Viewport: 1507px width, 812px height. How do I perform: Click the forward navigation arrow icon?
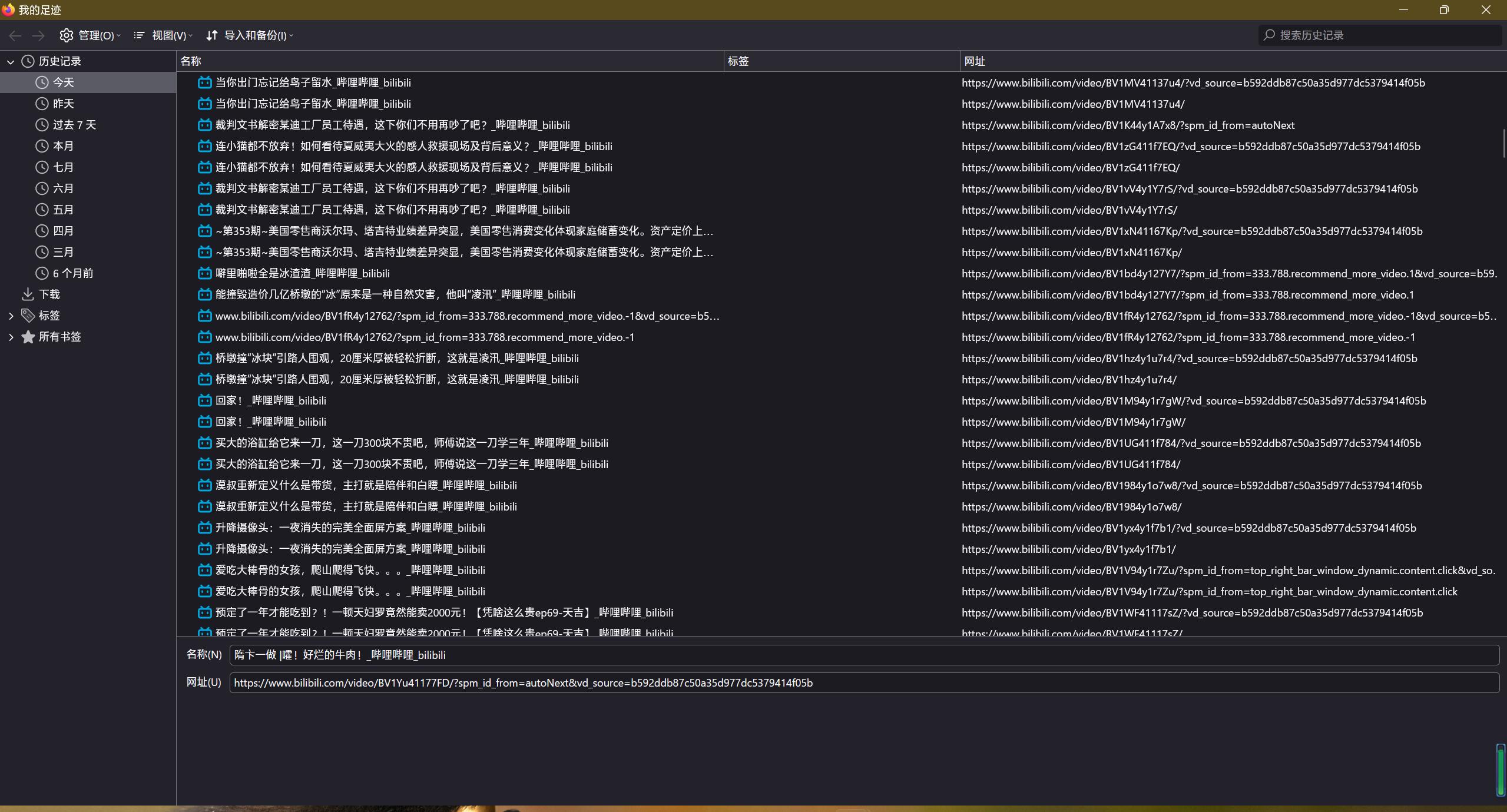38,35
